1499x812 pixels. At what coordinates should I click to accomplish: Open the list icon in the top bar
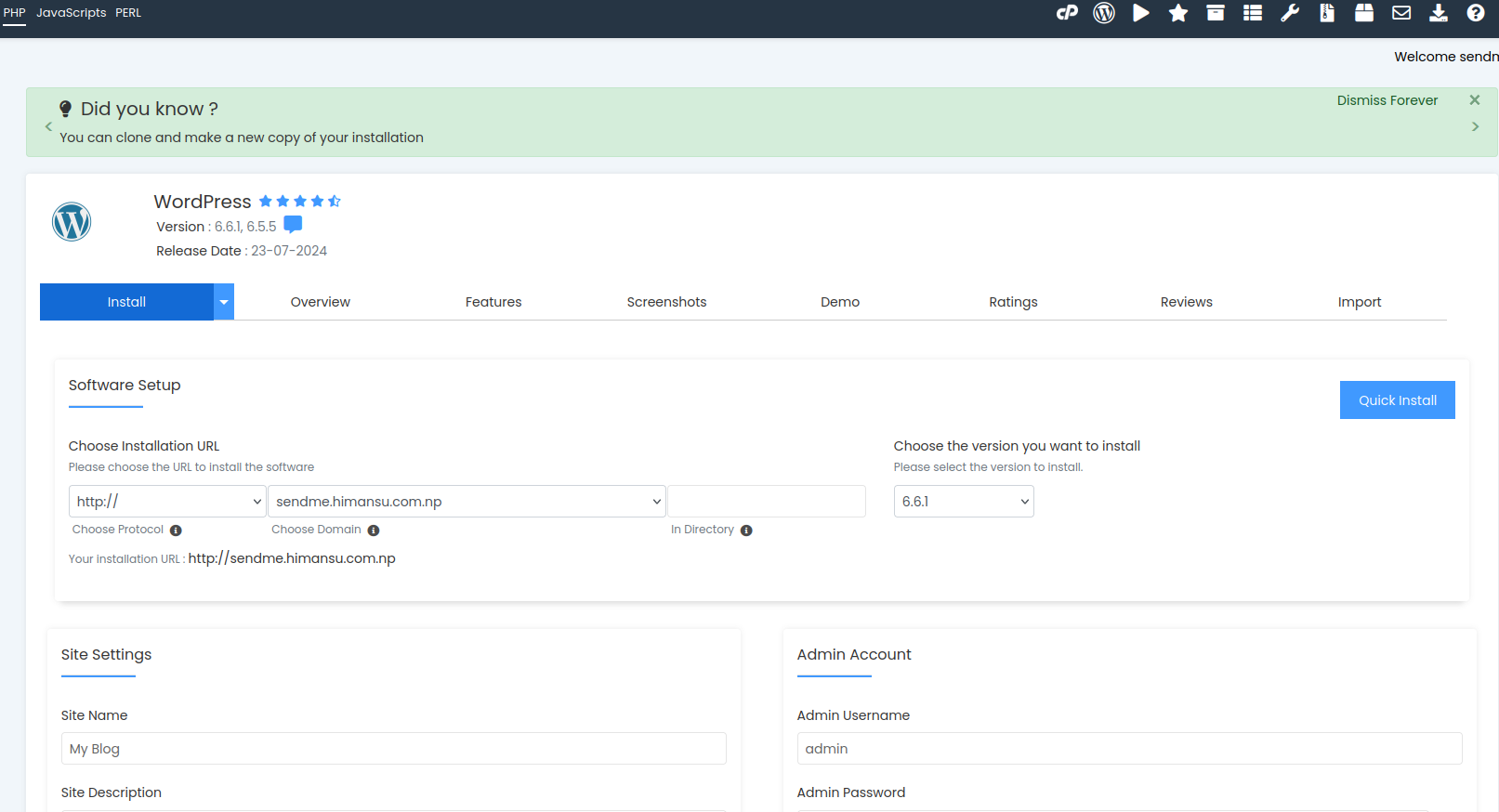pos(1253,13)
